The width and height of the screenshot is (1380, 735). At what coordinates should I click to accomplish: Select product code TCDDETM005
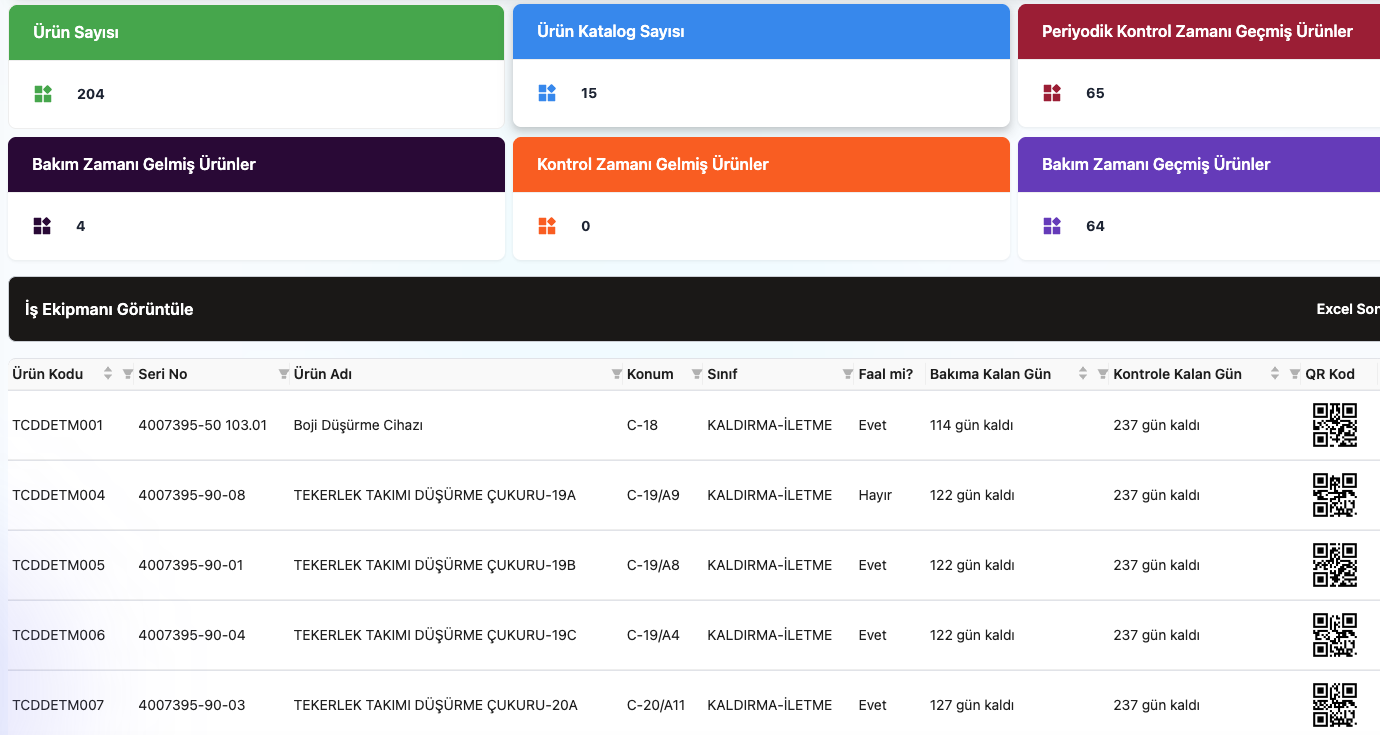(x=59, y=565)
